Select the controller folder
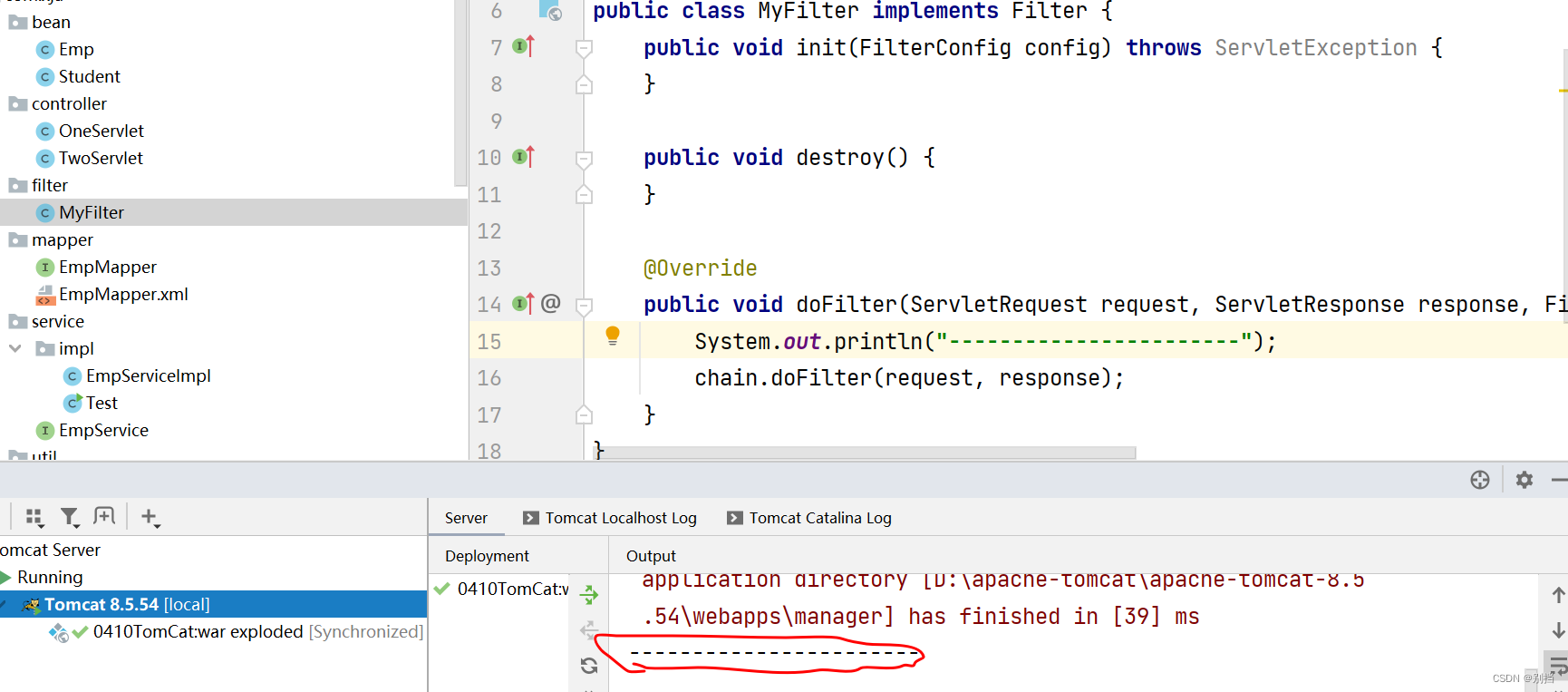The image size is (1568, 692). (69, 103)
